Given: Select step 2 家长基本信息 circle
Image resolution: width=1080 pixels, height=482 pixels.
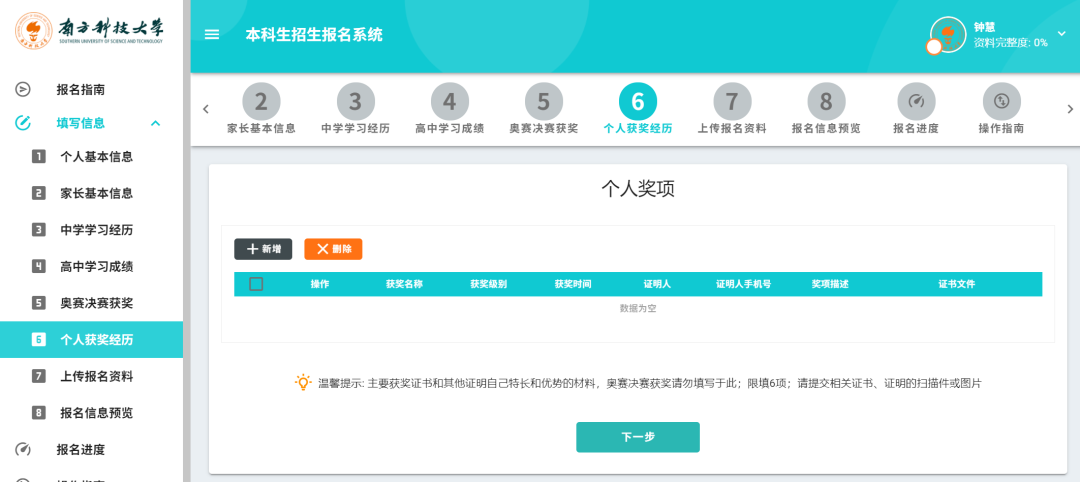Looking at the screenshot, I should [x=261, y=102].
